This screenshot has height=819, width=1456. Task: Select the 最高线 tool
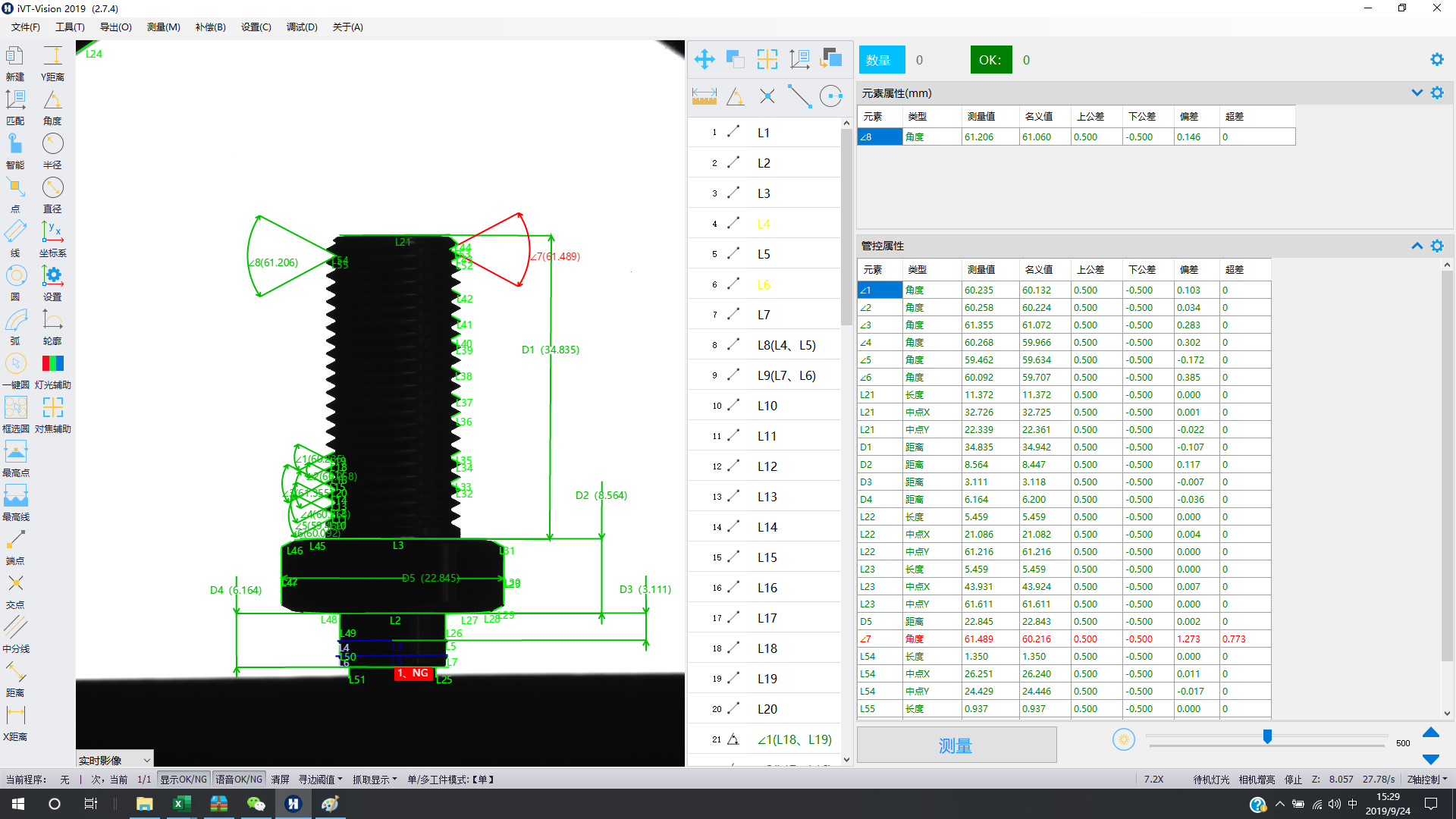15,496
